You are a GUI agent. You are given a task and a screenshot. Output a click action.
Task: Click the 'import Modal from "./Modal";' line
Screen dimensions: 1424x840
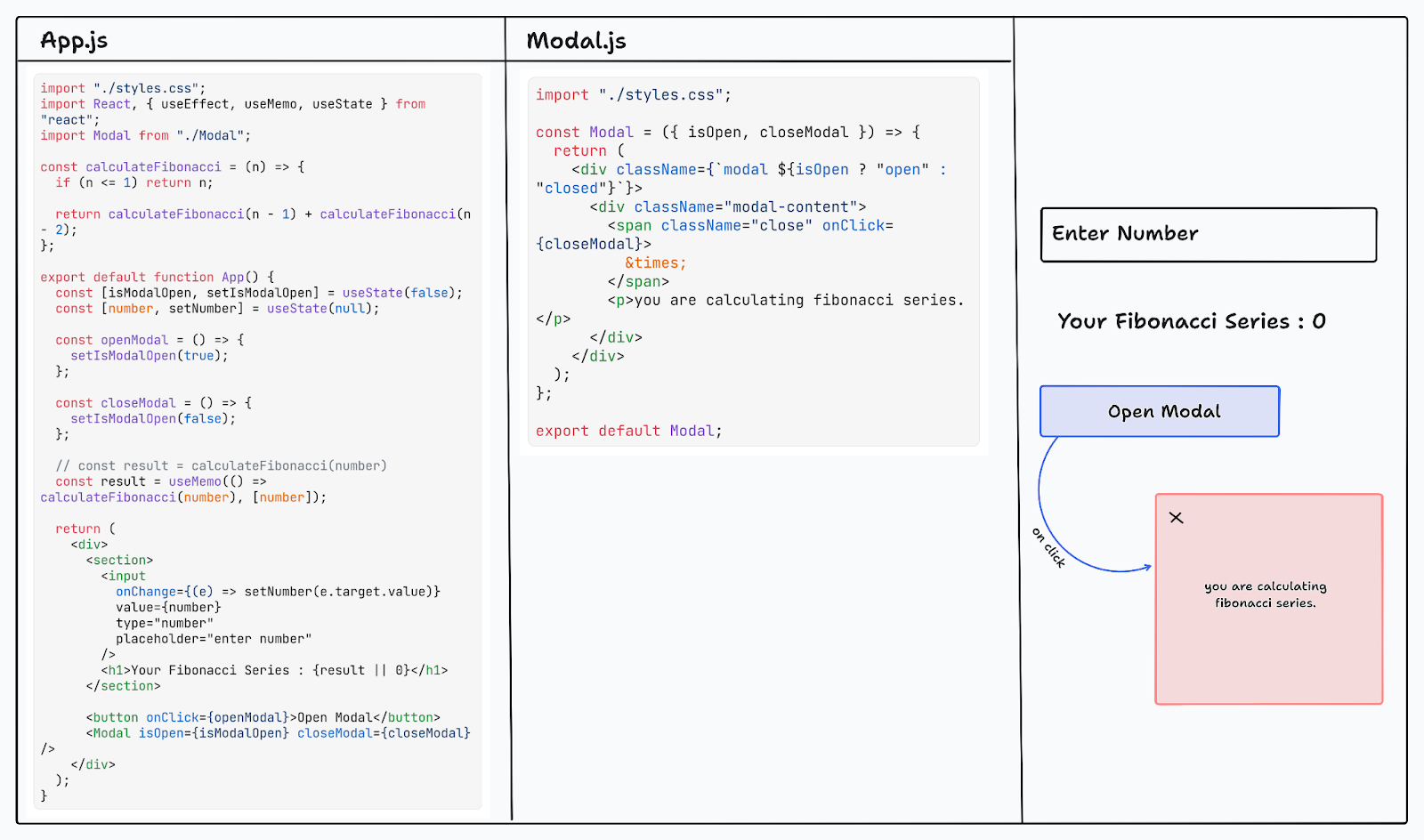[145, 135]
